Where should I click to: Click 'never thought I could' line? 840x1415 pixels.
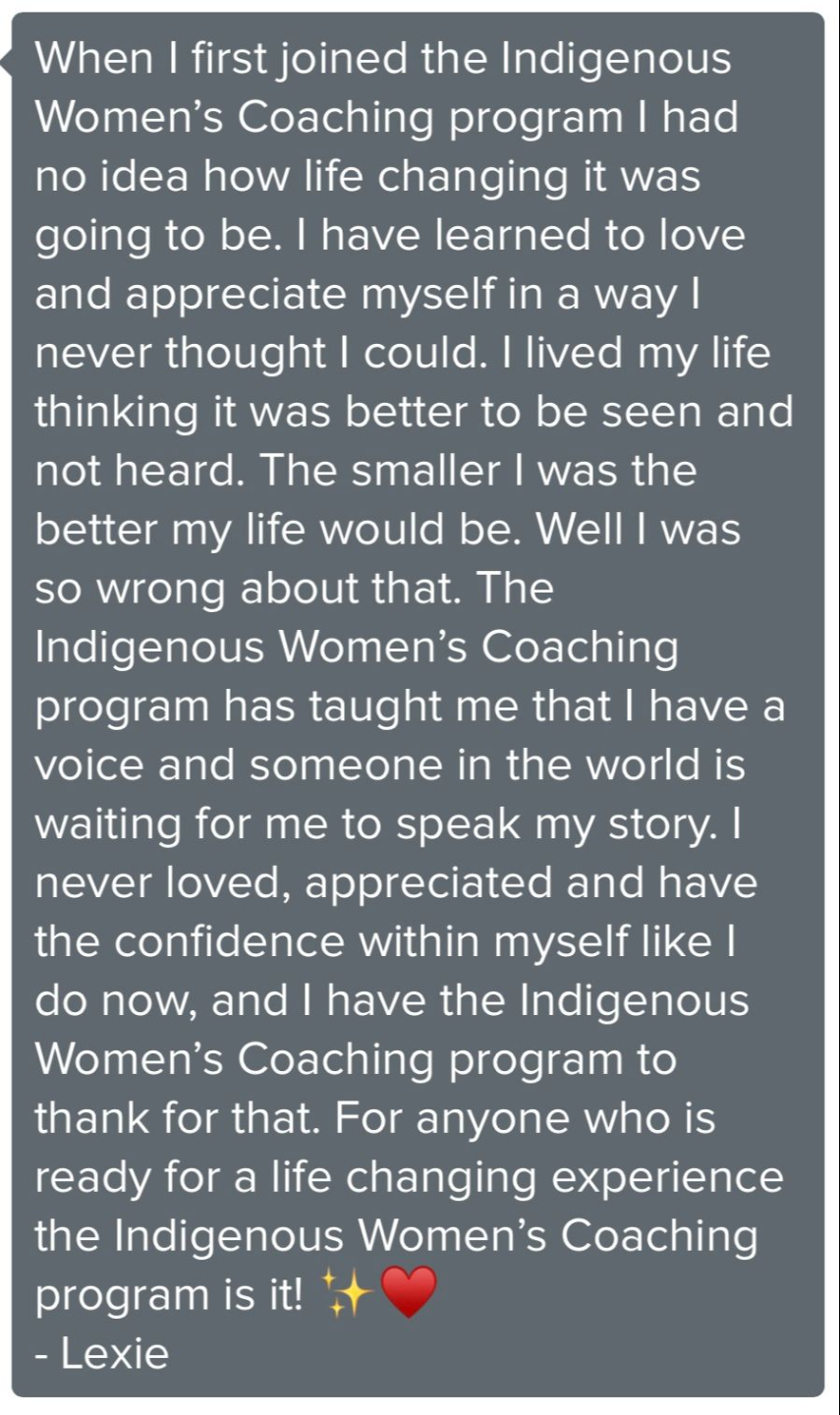point(260,353)
